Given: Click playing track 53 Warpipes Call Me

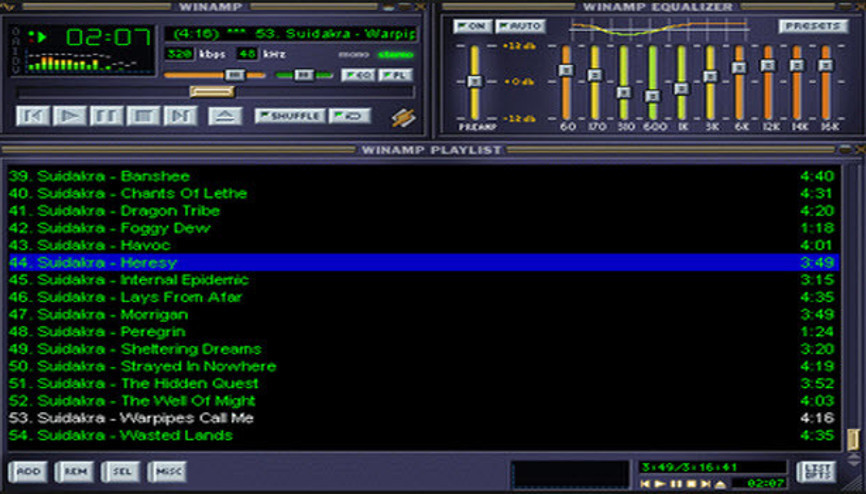Looking at the screenshot, I should (424, 418).
